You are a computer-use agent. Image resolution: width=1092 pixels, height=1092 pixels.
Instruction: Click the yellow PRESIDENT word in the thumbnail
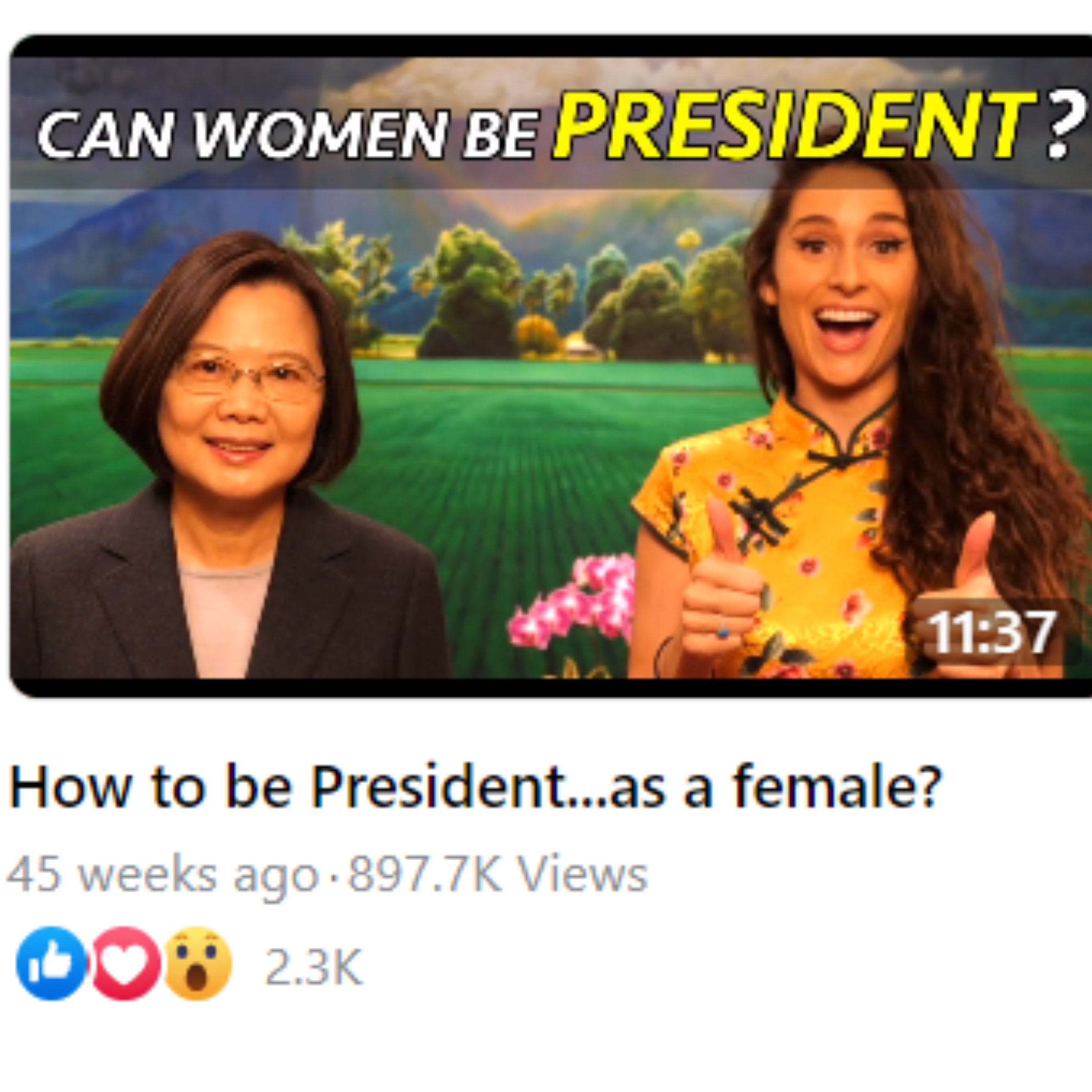794,125
